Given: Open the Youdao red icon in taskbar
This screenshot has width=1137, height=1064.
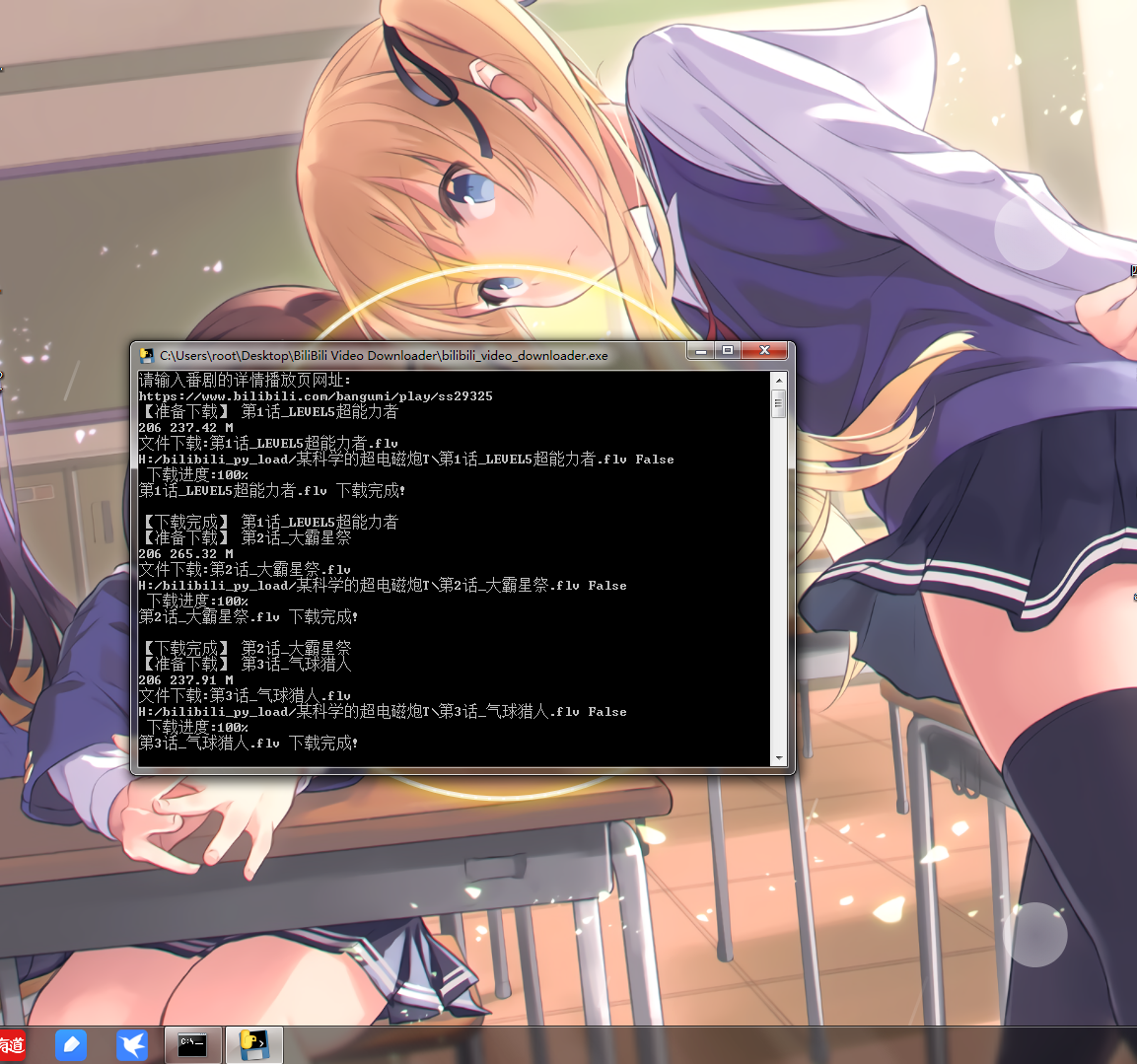Looking at the screenshot, I should click(x=12, y=1045).
